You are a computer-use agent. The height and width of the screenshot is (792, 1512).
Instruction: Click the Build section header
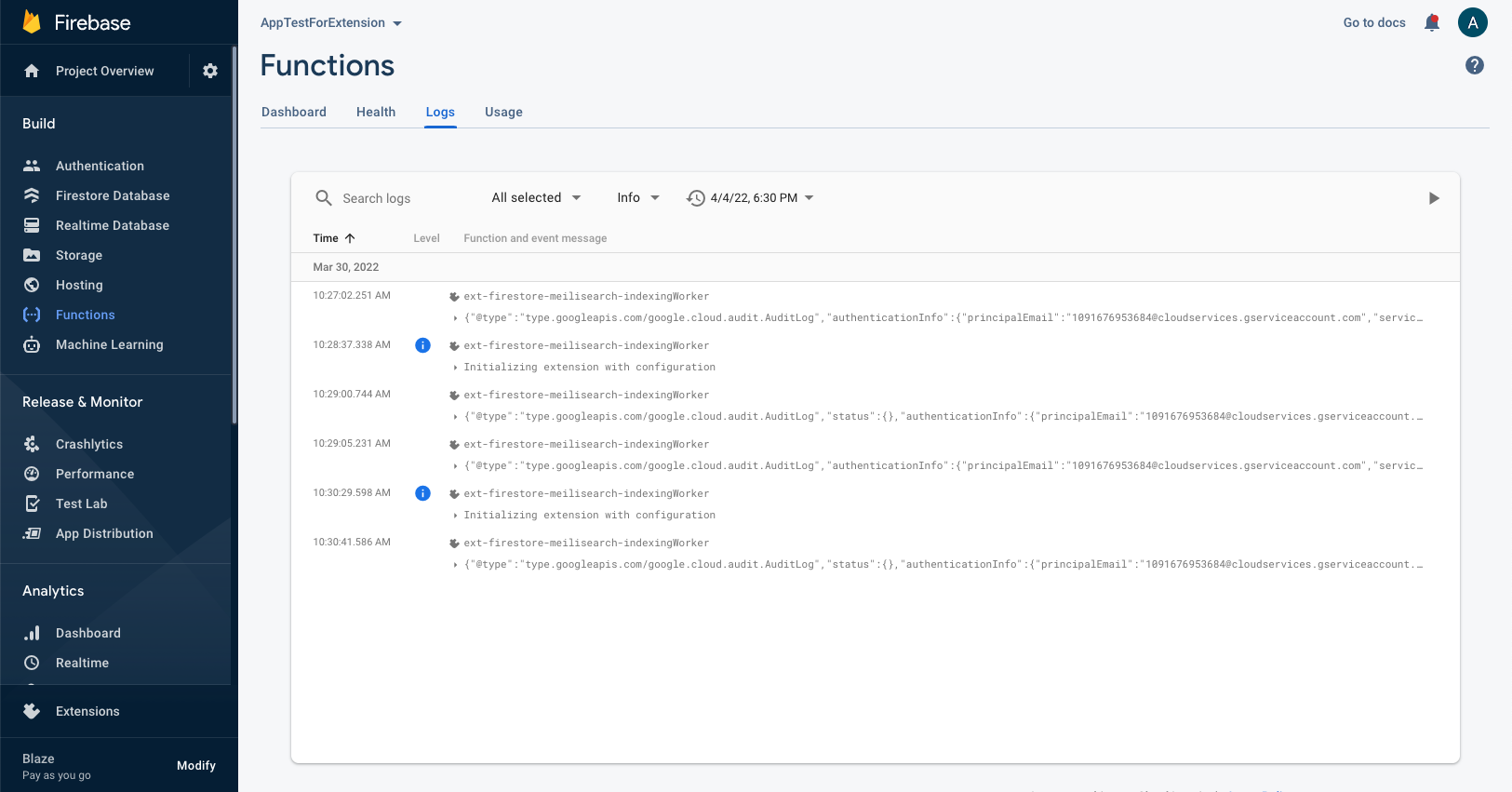tap(39, 124)
